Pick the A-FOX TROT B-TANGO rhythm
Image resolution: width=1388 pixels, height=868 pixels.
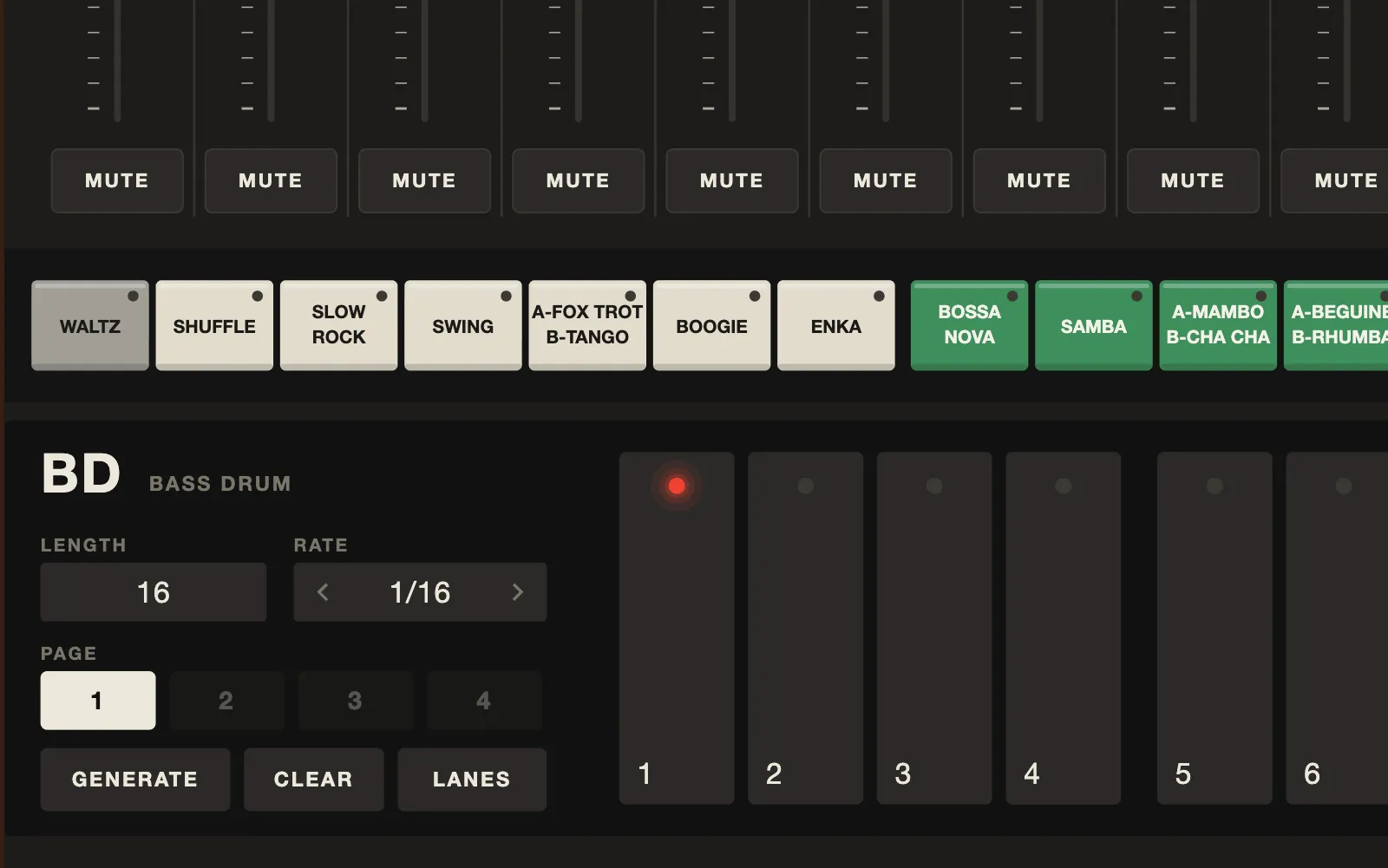pyautogui.click(x=587, y=325)
